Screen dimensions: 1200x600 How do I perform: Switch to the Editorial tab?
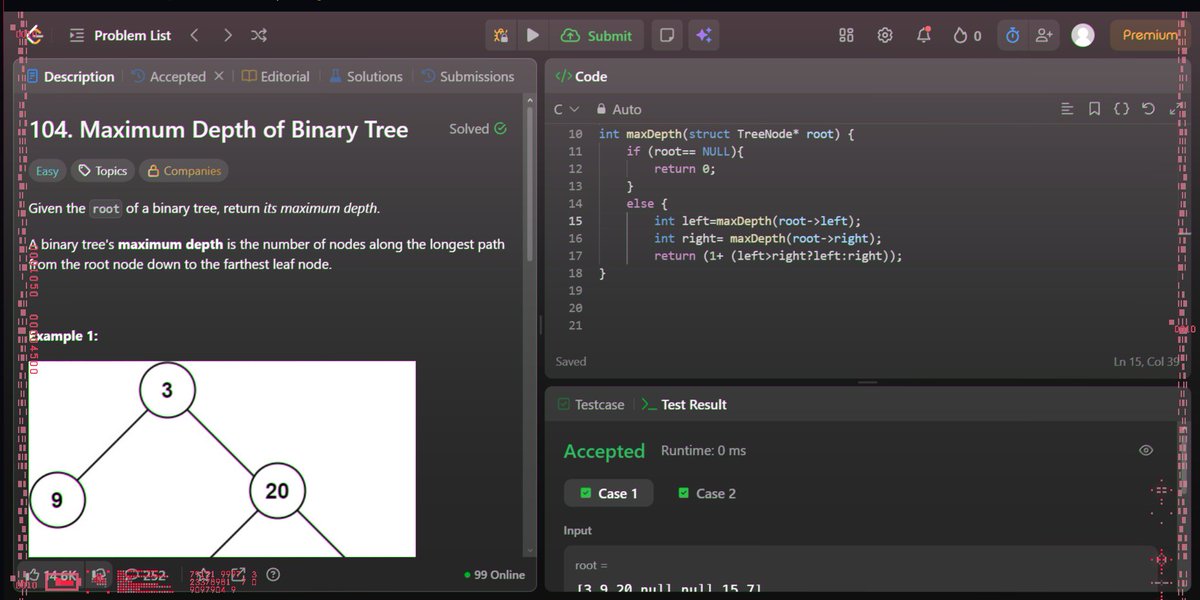pyautogui.click(x=276, y=77)
